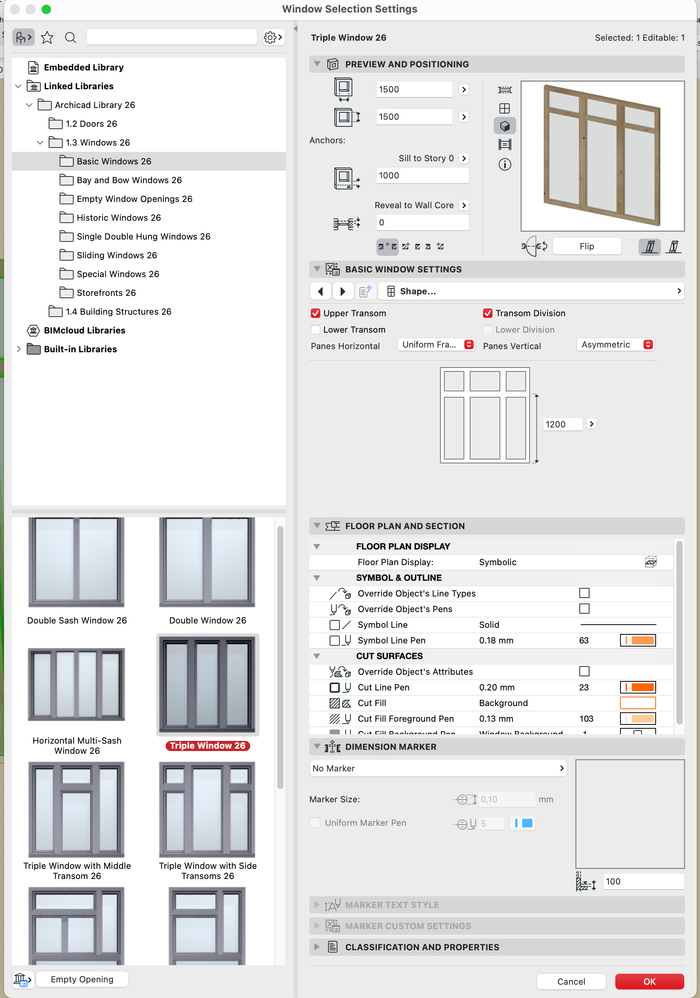The width and height of the screenshot is (700, 998).
Task: Click the reveal depth icon
Action: point(346,223)
